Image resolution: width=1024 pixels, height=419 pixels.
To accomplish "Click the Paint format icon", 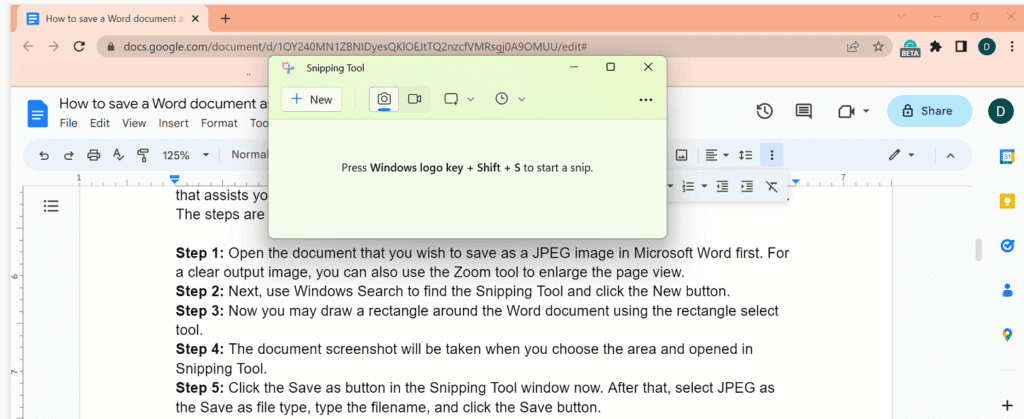I will coord(143,155).
